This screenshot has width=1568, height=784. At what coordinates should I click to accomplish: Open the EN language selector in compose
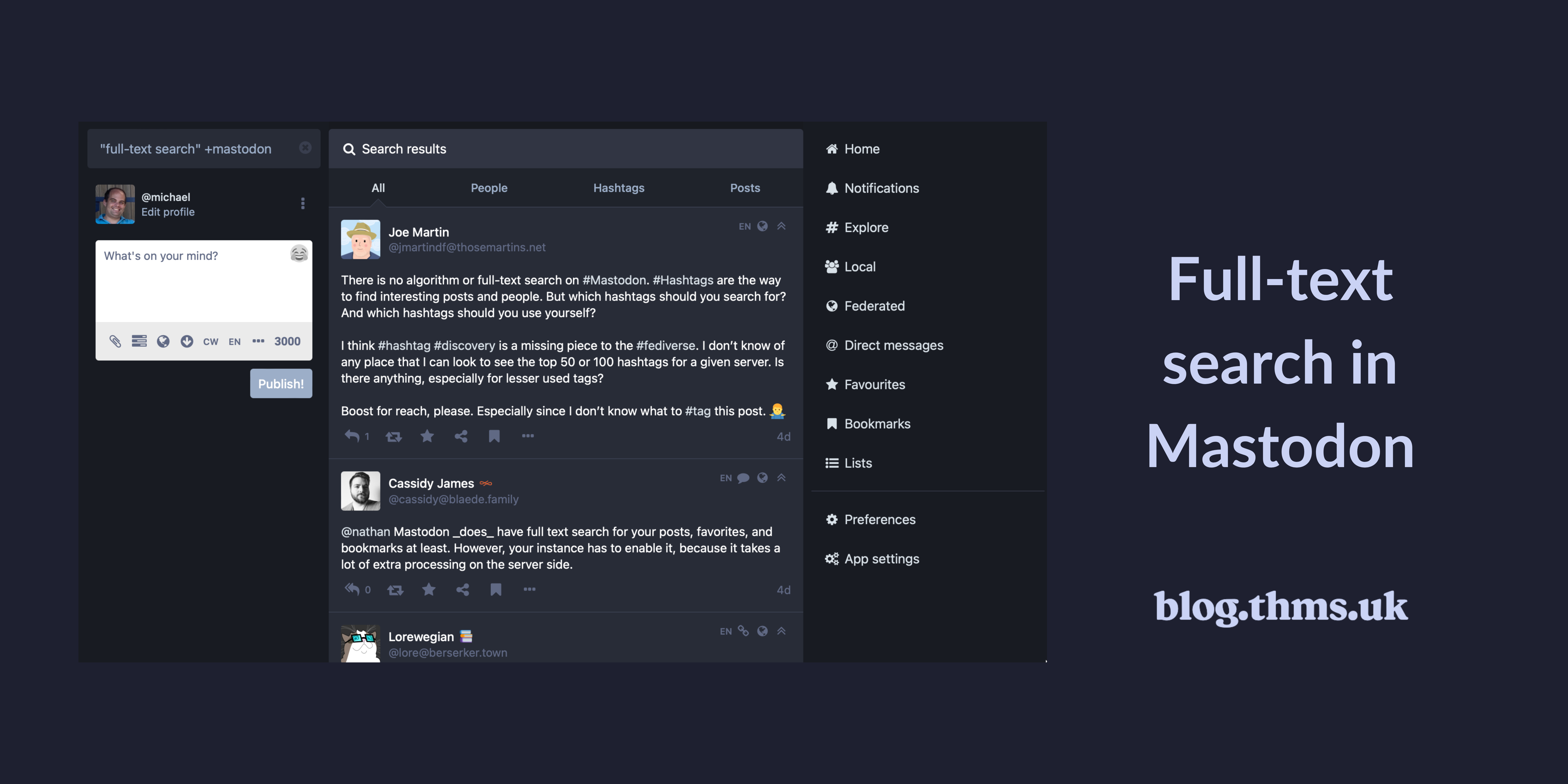234,341
